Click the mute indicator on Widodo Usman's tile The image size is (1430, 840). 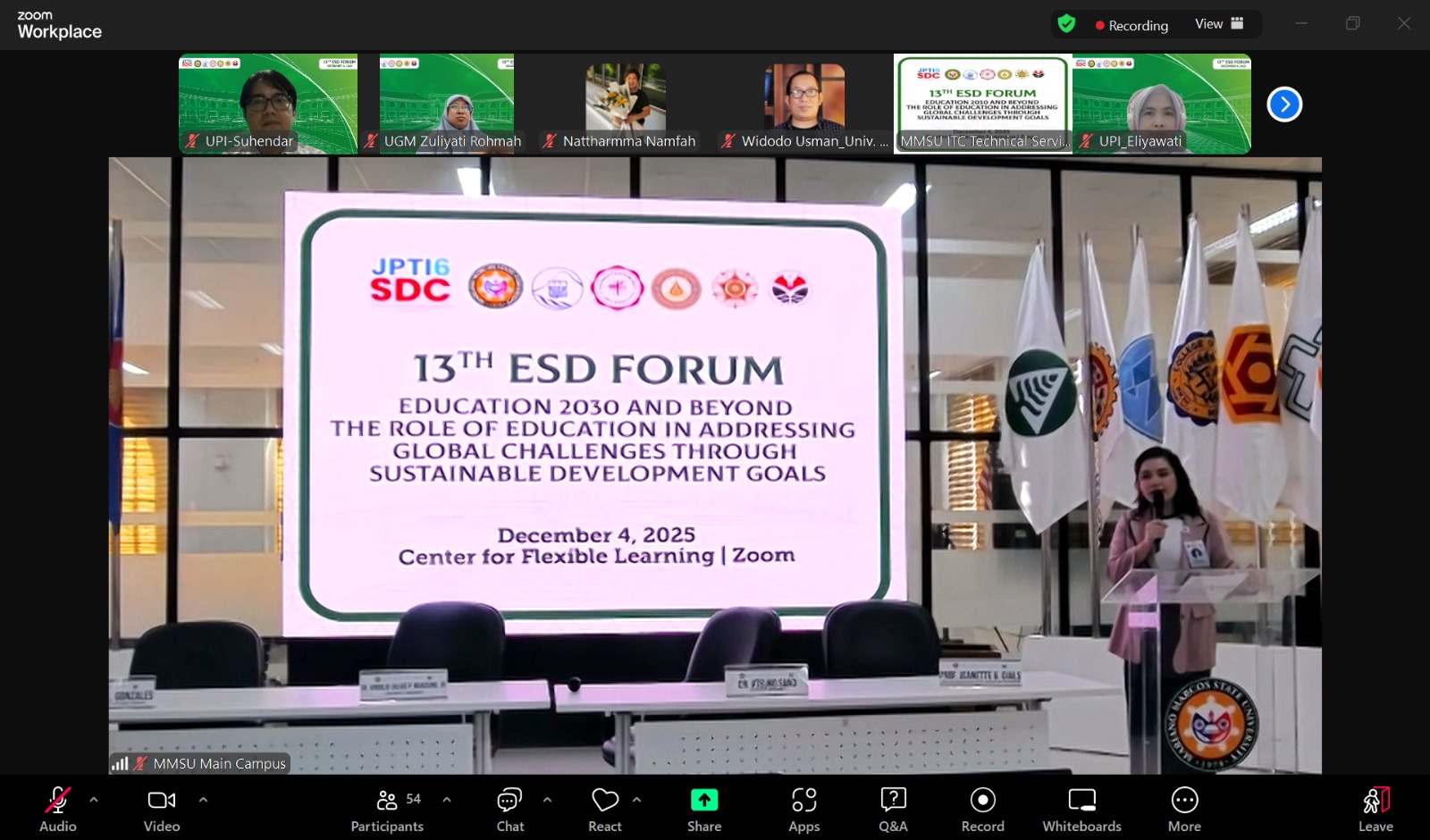[729, 140]
